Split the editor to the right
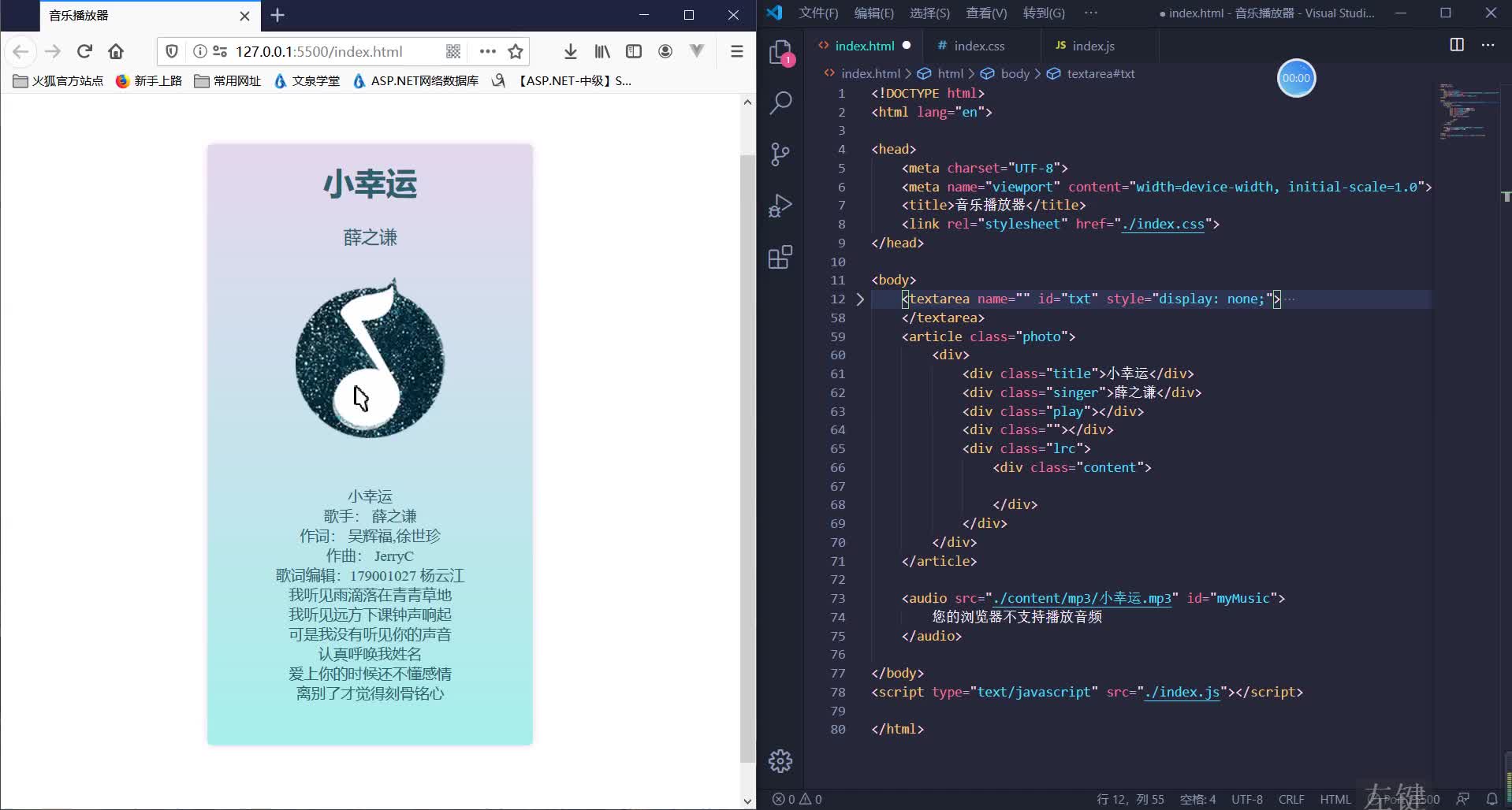 1457,45
